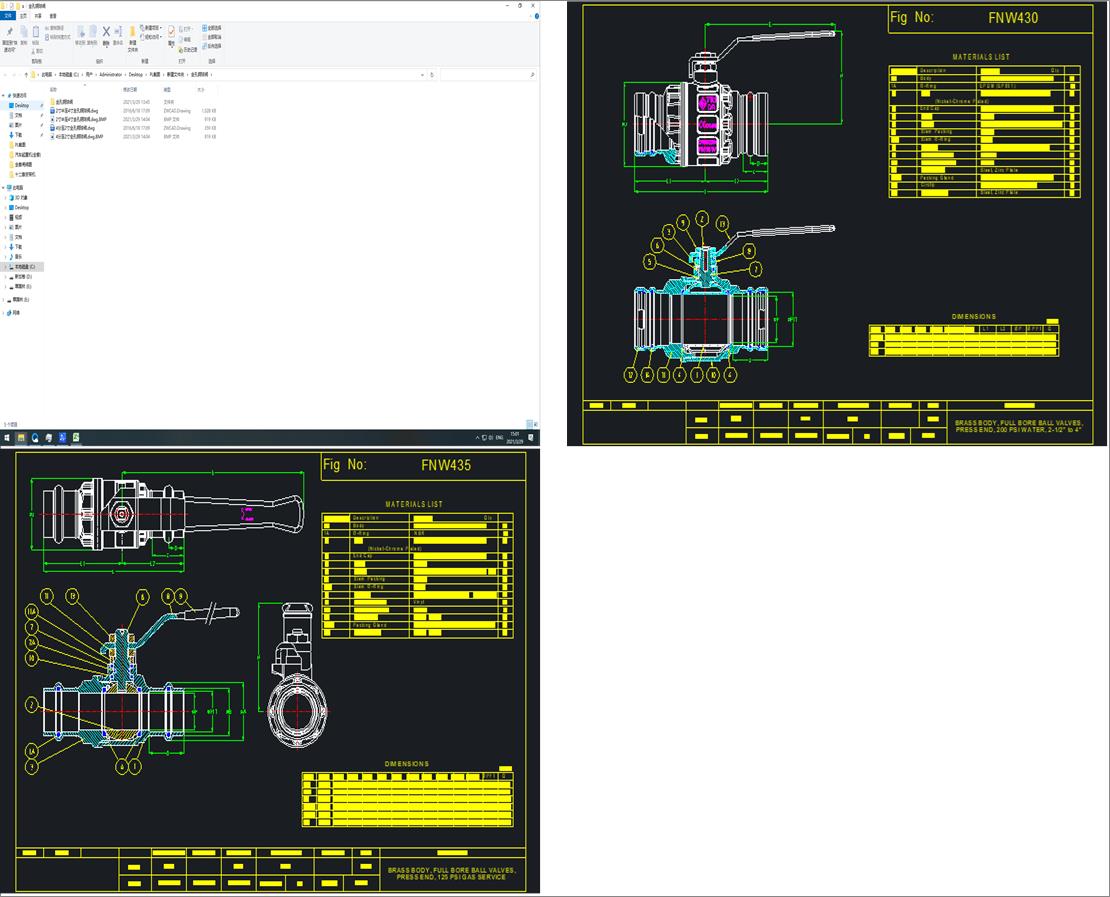
Task: Click the Paste icon in Explorer ribbon
Action: (36, 32)
